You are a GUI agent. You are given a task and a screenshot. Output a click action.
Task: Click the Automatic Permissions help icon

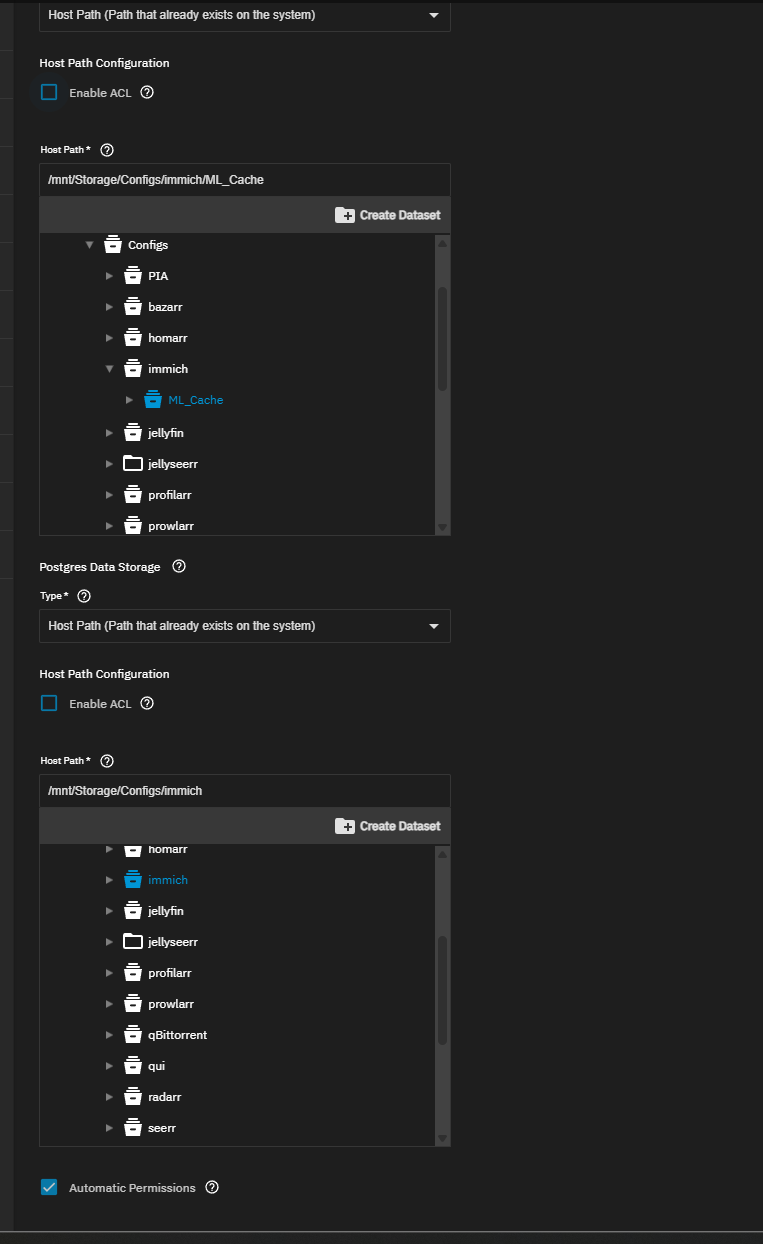click(x=211, y=1187)
